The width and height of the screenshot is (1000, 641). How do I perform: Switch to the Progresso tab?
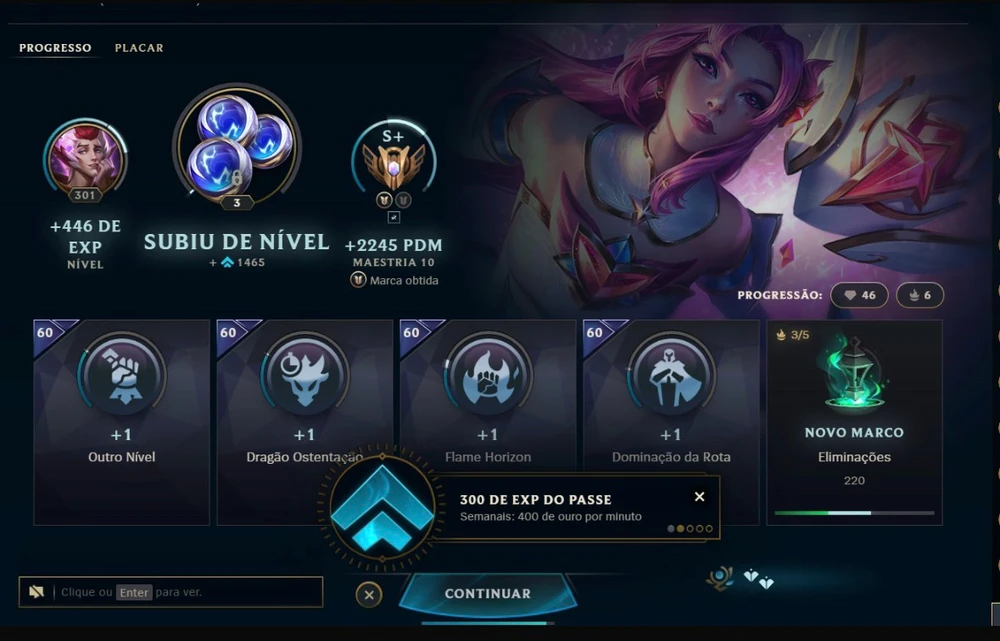click(55, 48)
